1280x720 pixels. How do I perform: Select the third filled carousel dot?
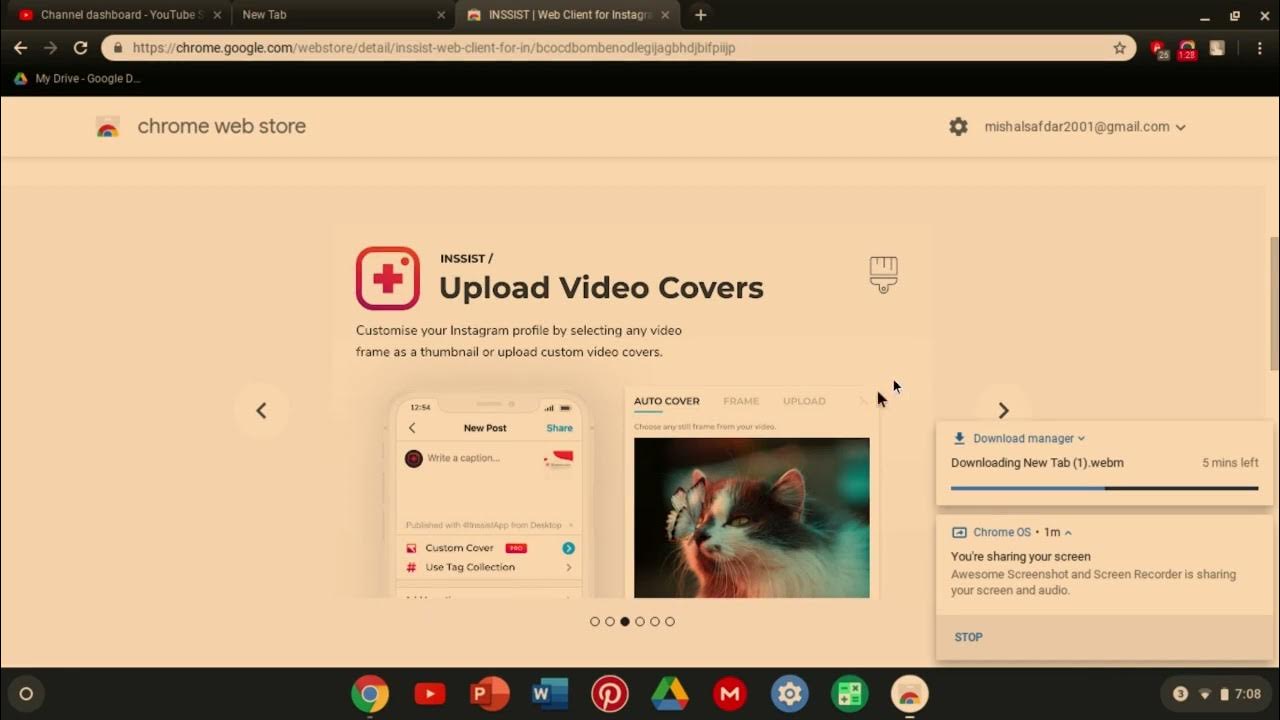625,621
